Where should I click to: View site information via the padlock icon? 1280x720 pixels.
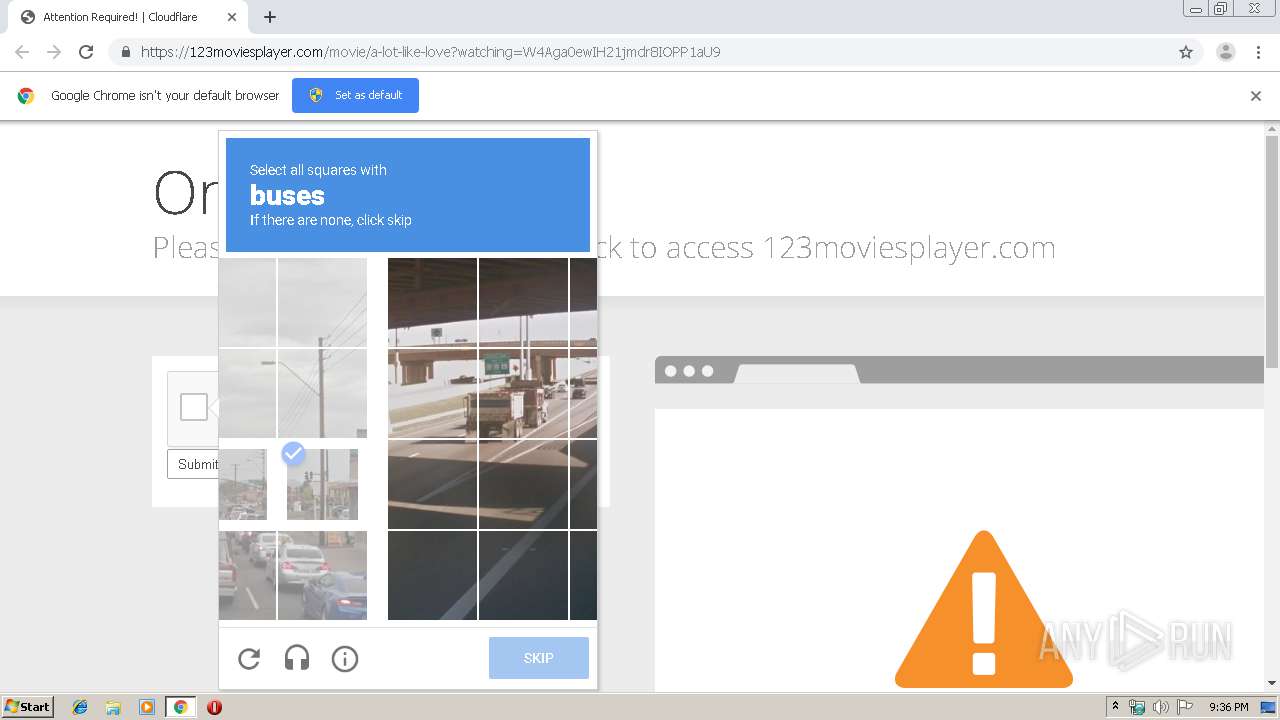(x=126, y=52)
